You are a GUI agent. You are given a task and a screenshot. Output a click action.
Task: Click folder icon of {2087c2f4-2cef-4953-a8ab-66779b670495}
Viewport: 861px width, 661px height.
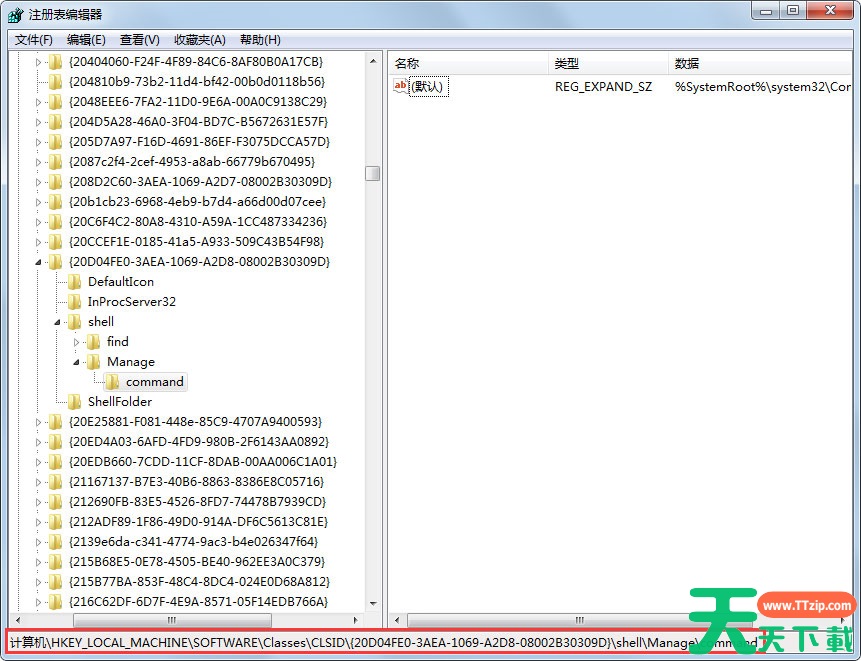coord(55,161)
